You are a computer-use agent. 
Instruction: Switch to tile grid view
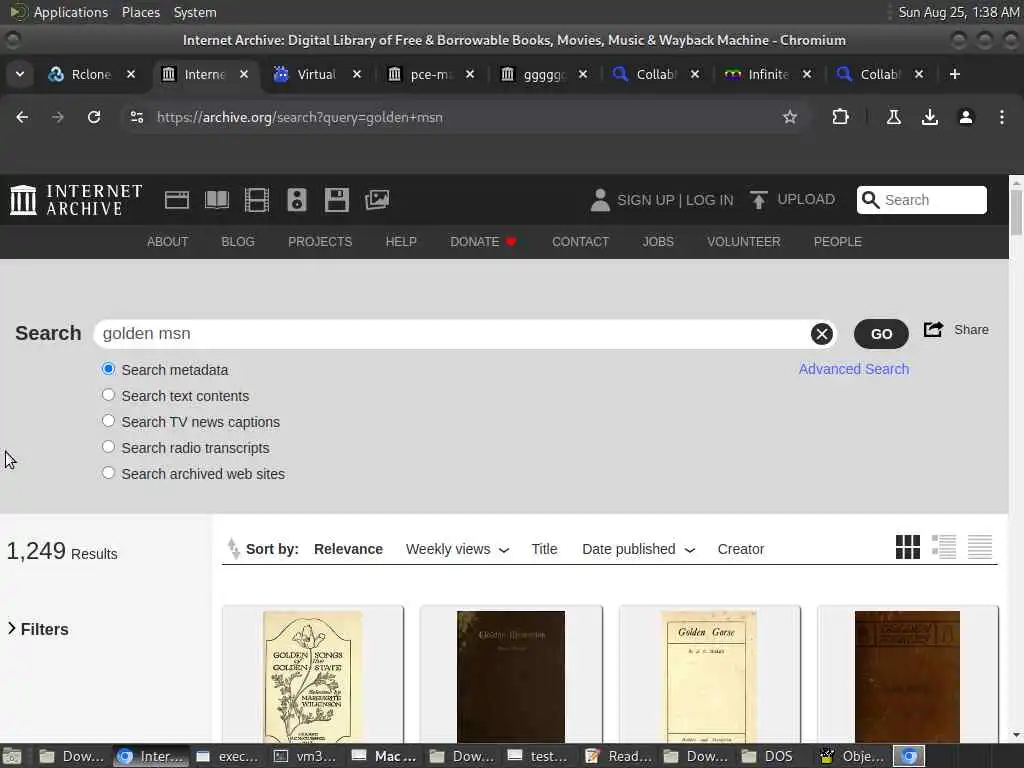[x=908, y=547]
